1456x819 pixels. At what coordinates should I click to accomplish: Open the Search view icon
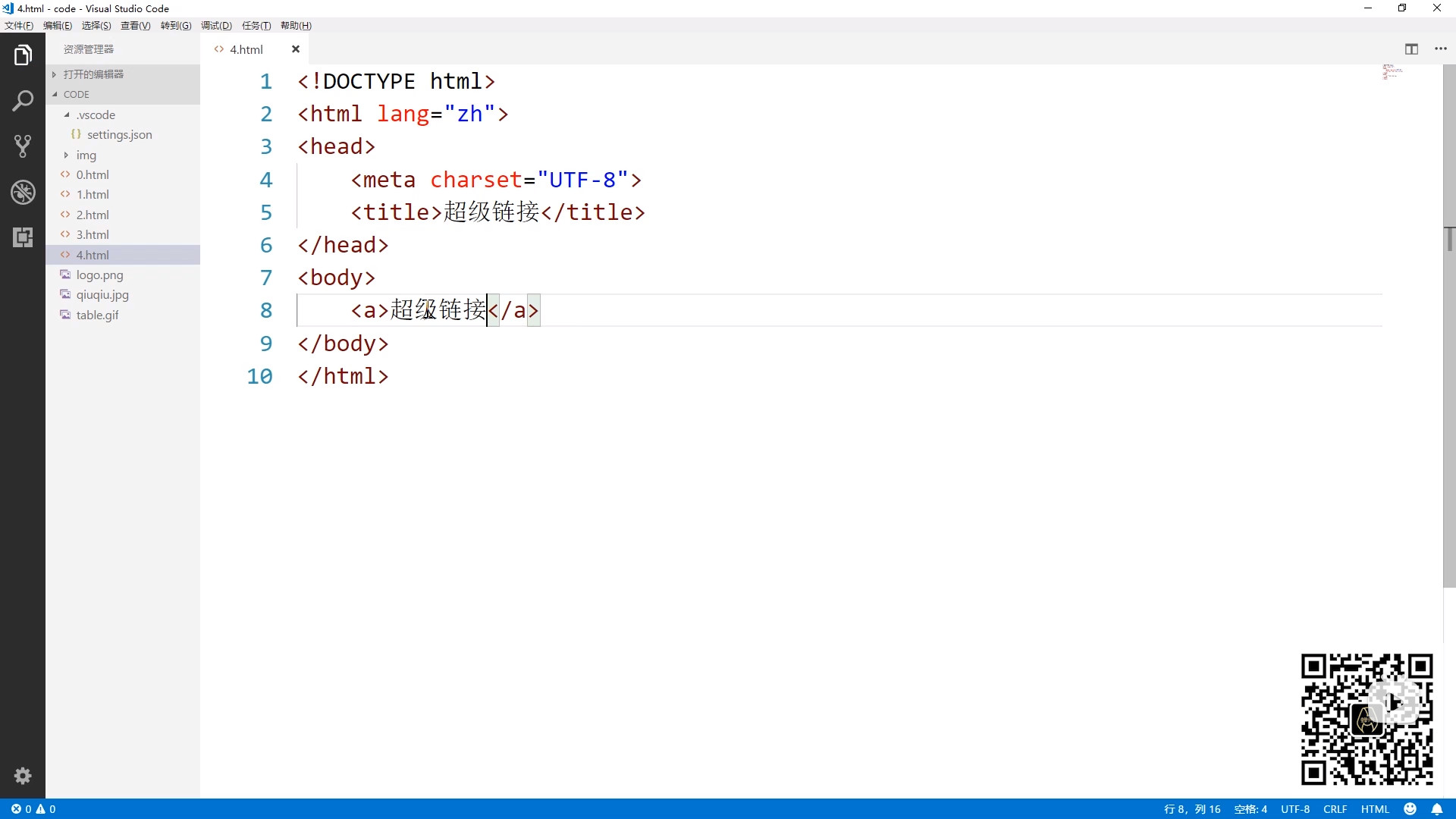(x=23, y=100)
